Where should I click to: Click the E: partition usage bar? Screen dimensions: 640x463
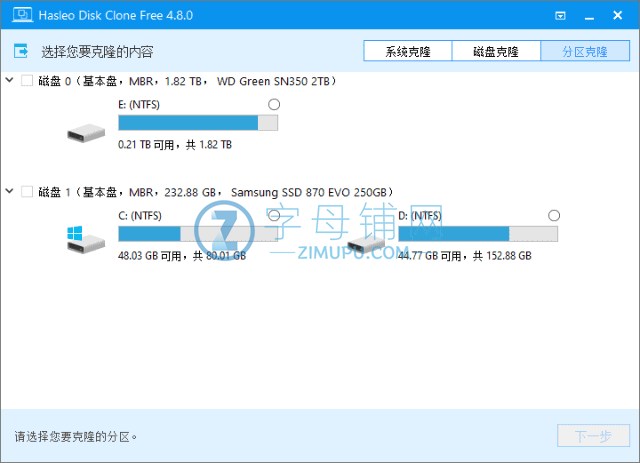198,123
